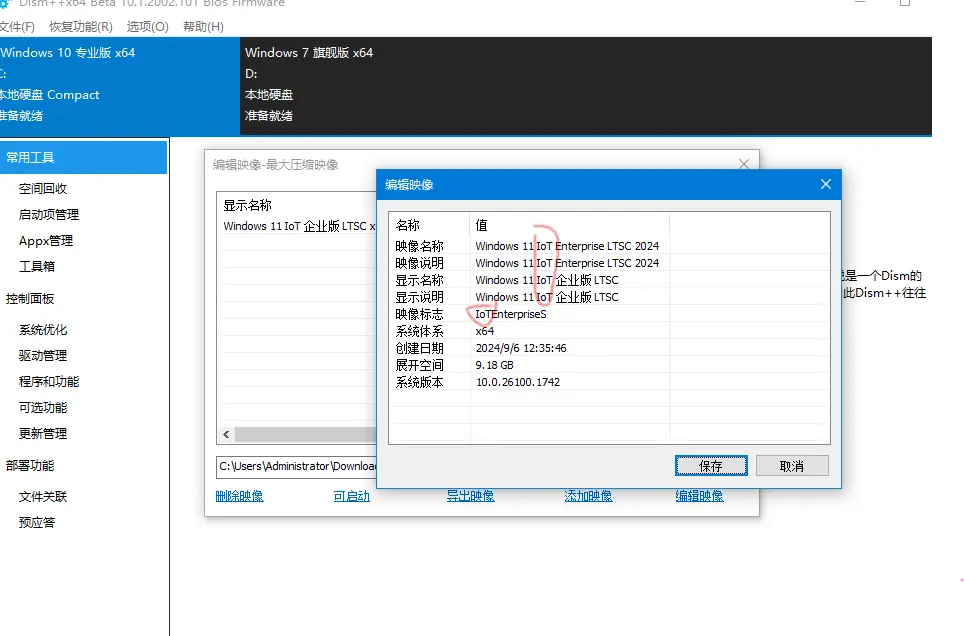
Task: Open 程序和功能 in sidebar
Action: coord(49,382)
